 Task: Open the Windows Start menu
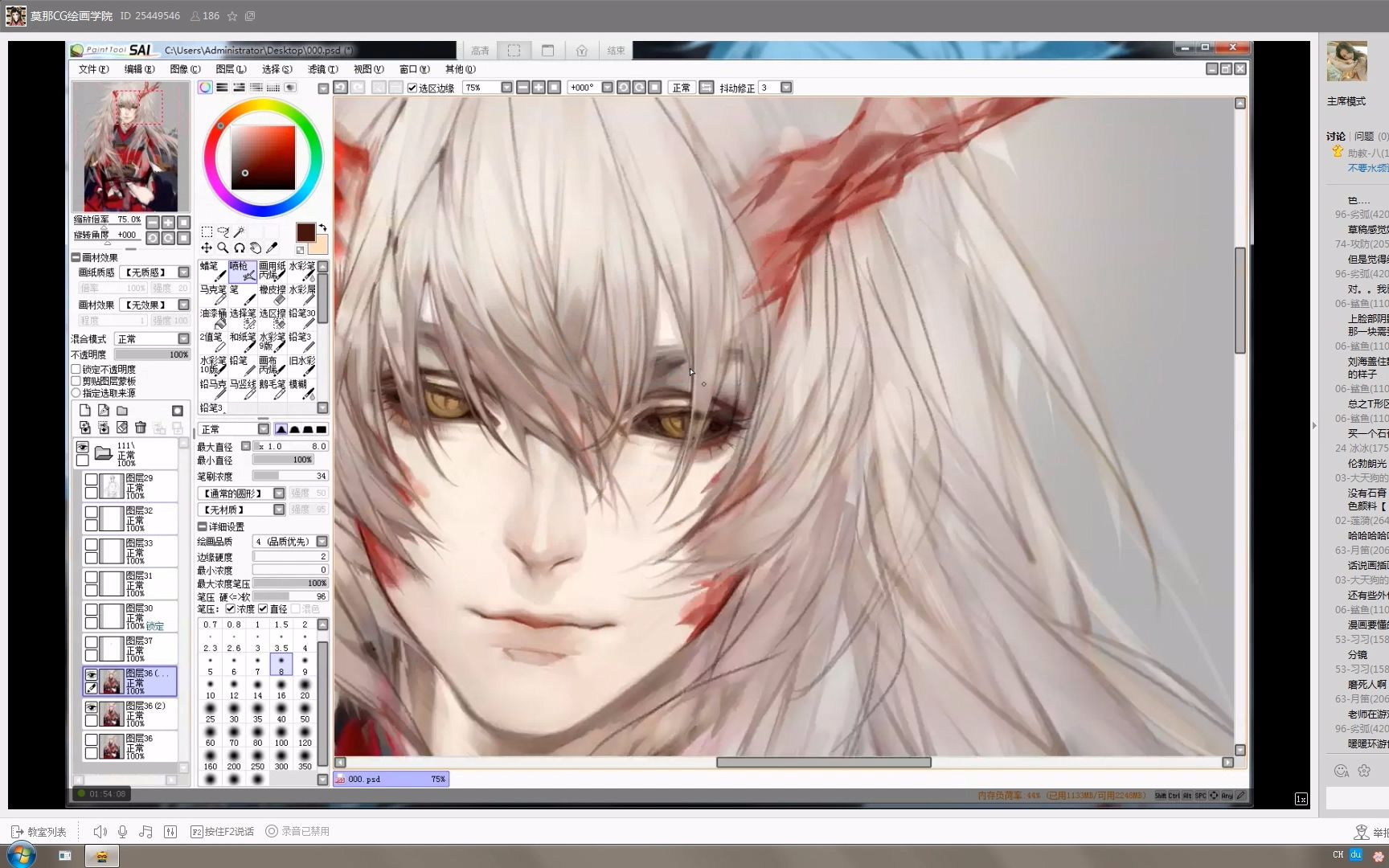(22, 855)
